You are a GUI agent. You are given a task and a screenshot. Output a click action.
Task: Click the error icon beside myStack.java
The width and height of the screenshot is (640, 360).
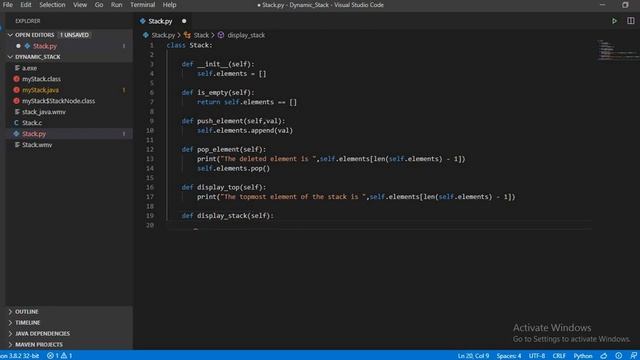click(16, 90)
